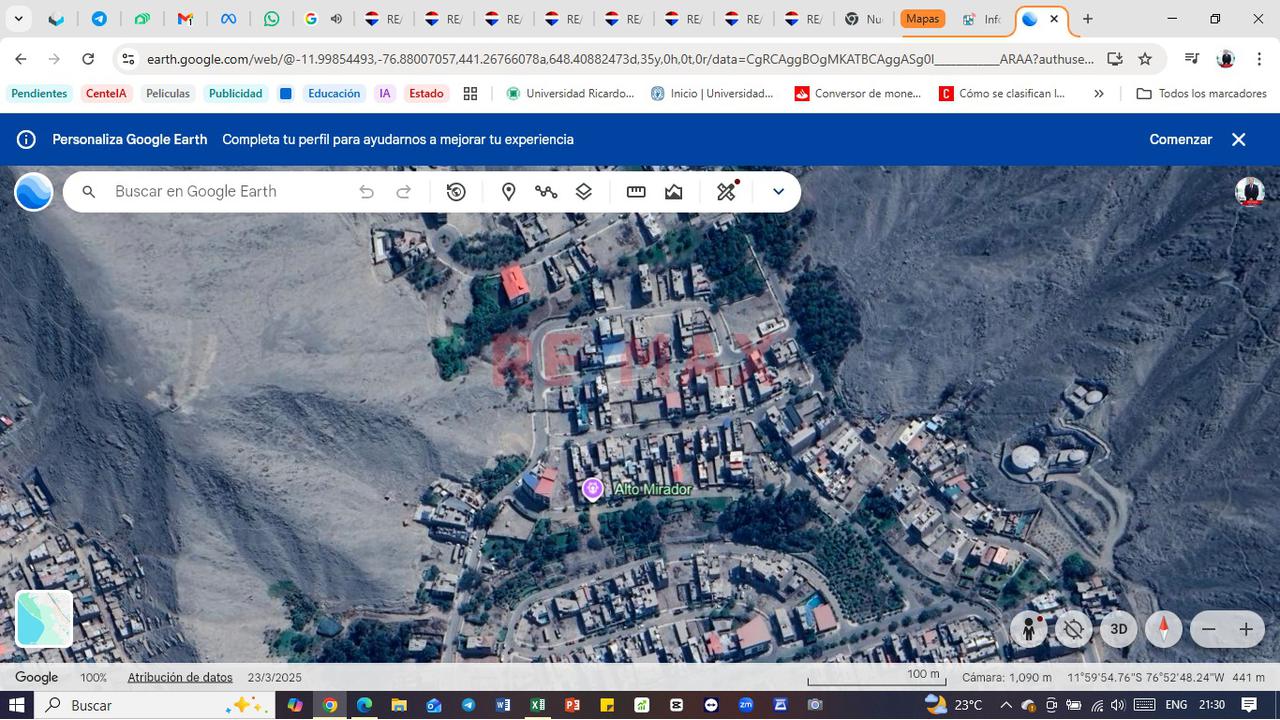Reset orientation with the compass
1280x720 pixels.
[1164, 629]
